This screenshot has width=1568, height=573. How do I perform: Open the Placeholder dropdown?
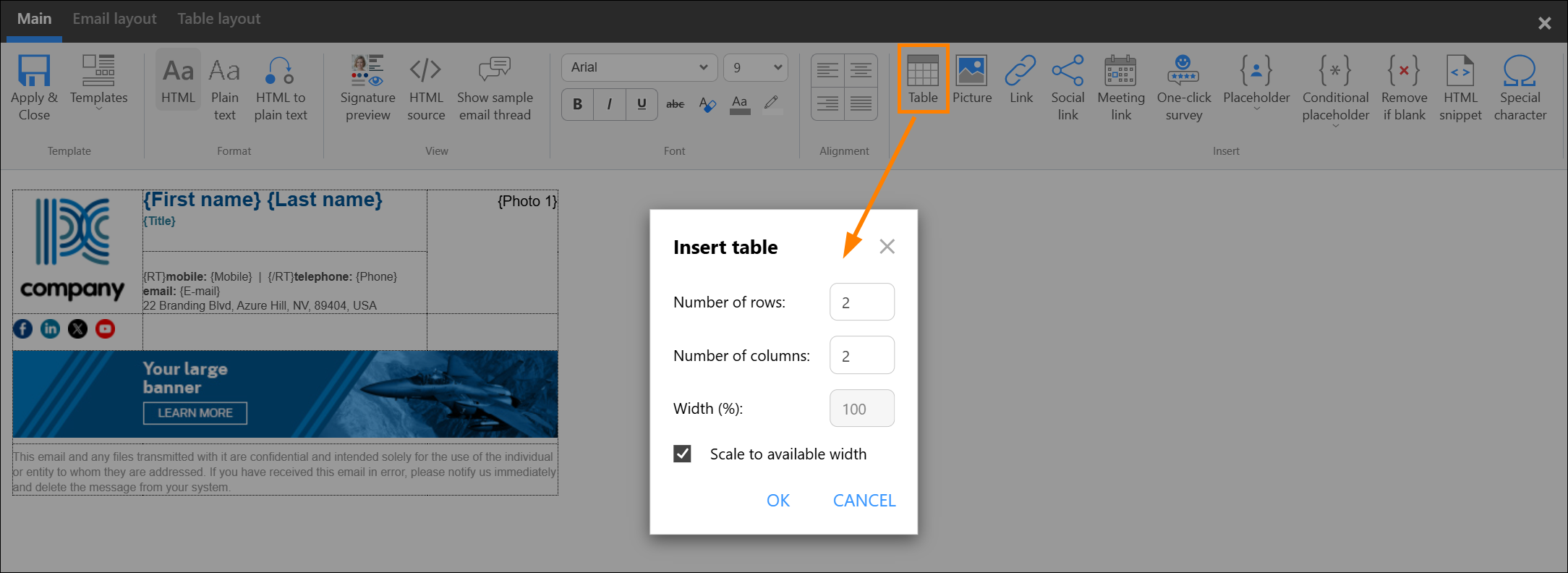(1256, 82)
